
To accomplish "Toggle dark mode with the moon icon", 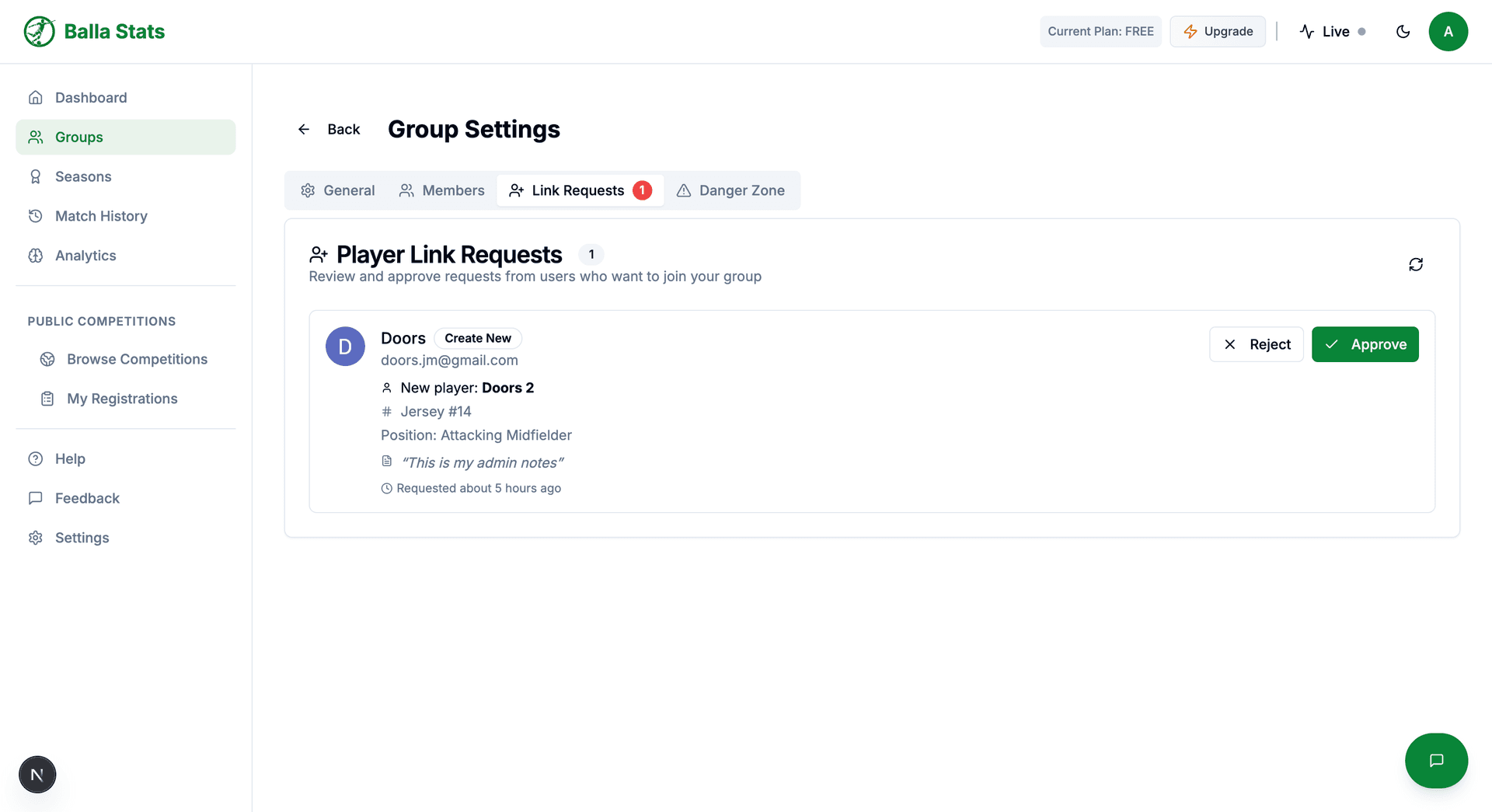I will click(x=1403, y=31).
